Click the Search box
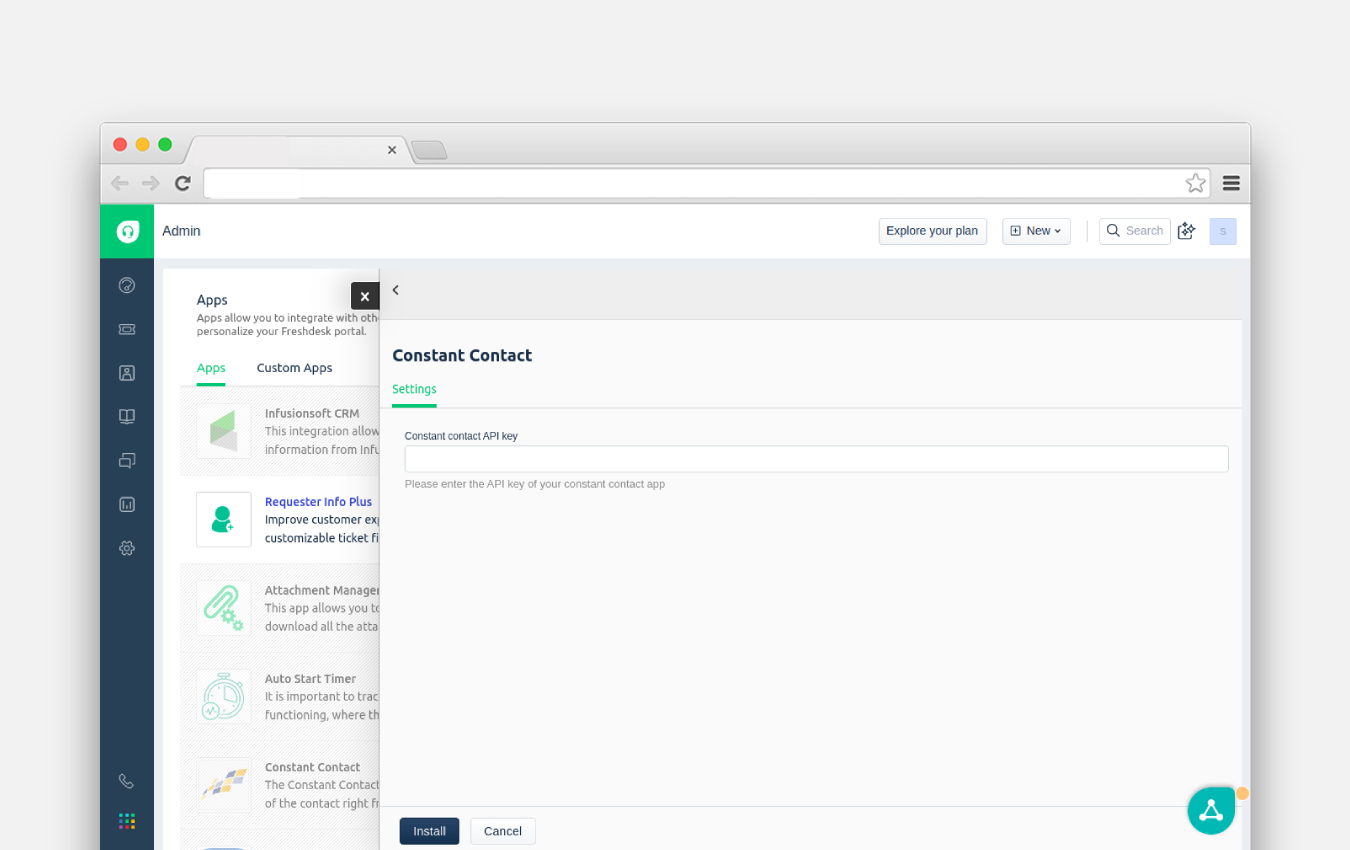The height and width of the screenshot is (850, 1350). pos(1134,231)
